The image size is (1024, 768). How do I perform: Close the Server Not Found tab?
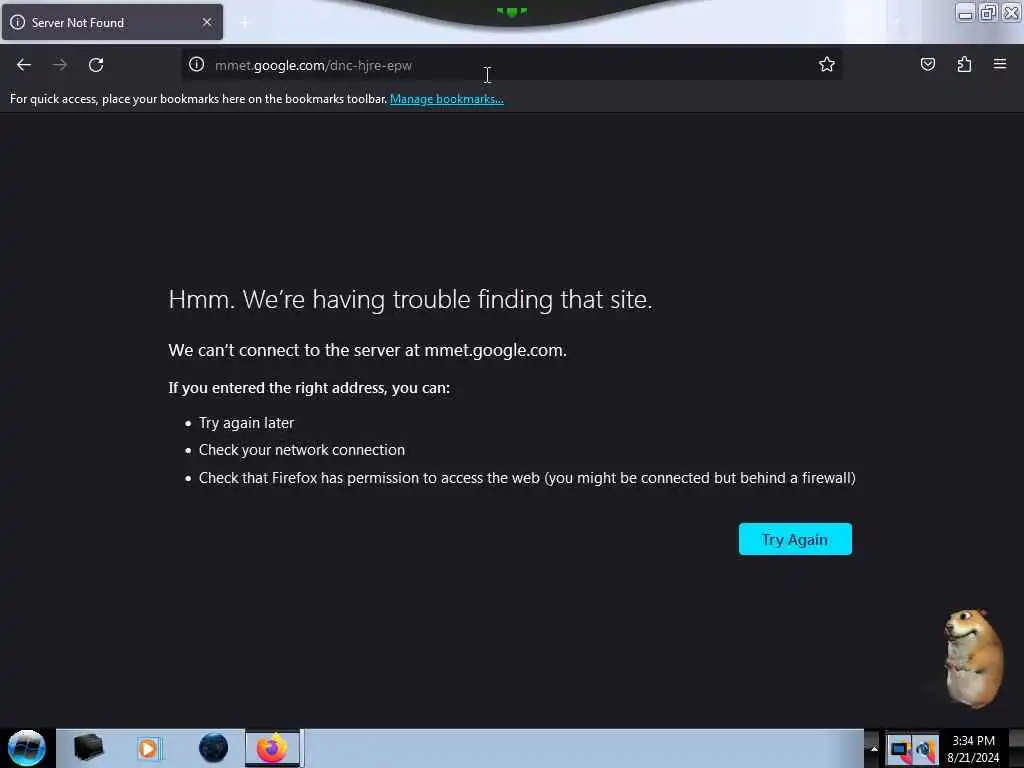tap(207, 22)
